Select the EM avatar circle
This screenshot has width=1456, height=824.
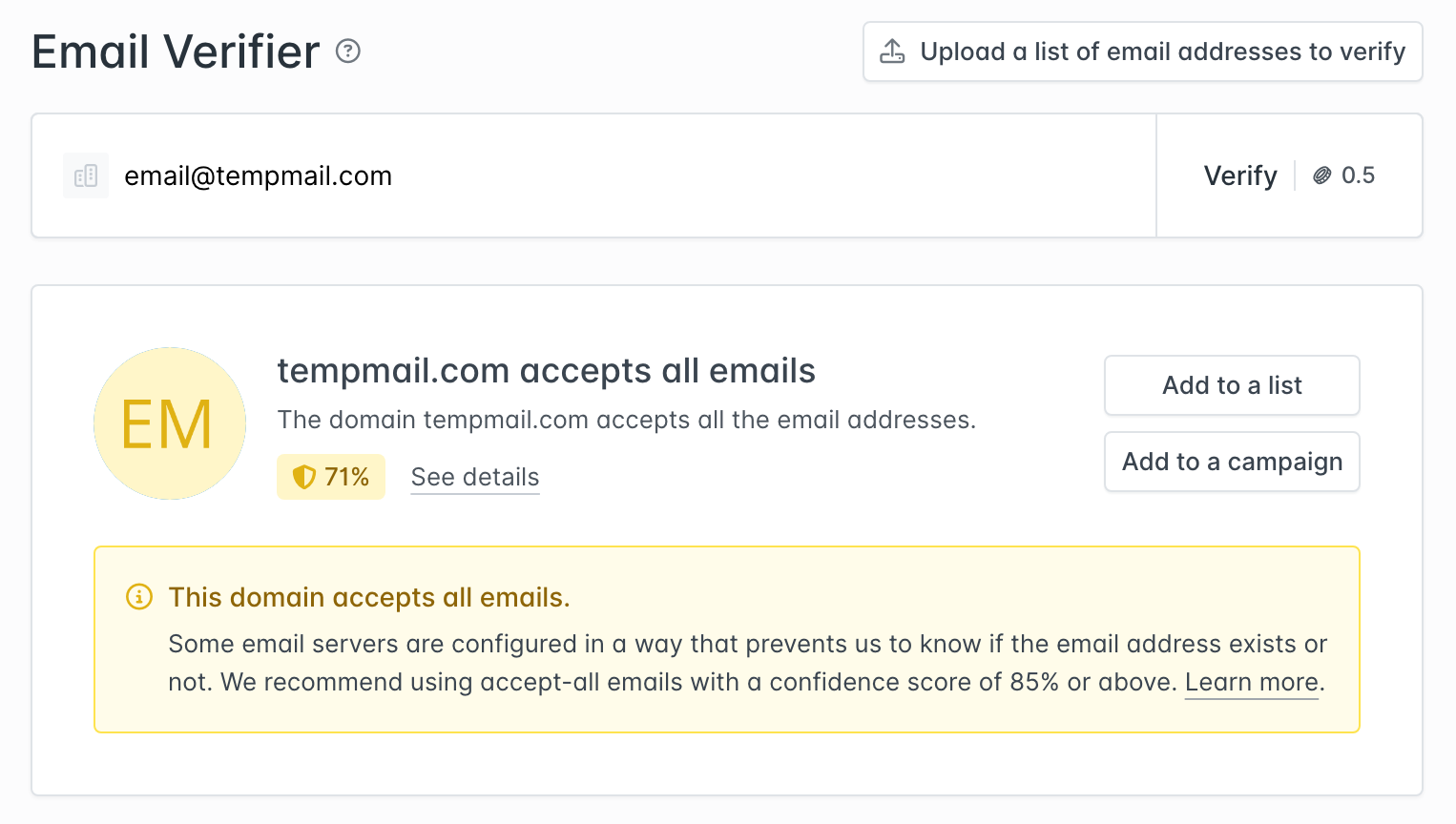pyautogui.click(x=170, y=423)
